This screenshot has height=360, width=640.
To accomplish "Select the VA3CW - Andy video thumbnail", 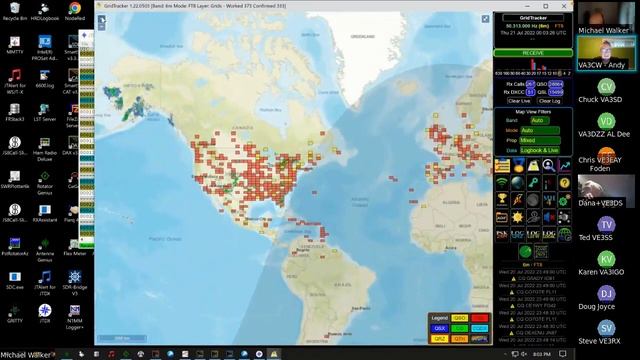I will (606, 53).
